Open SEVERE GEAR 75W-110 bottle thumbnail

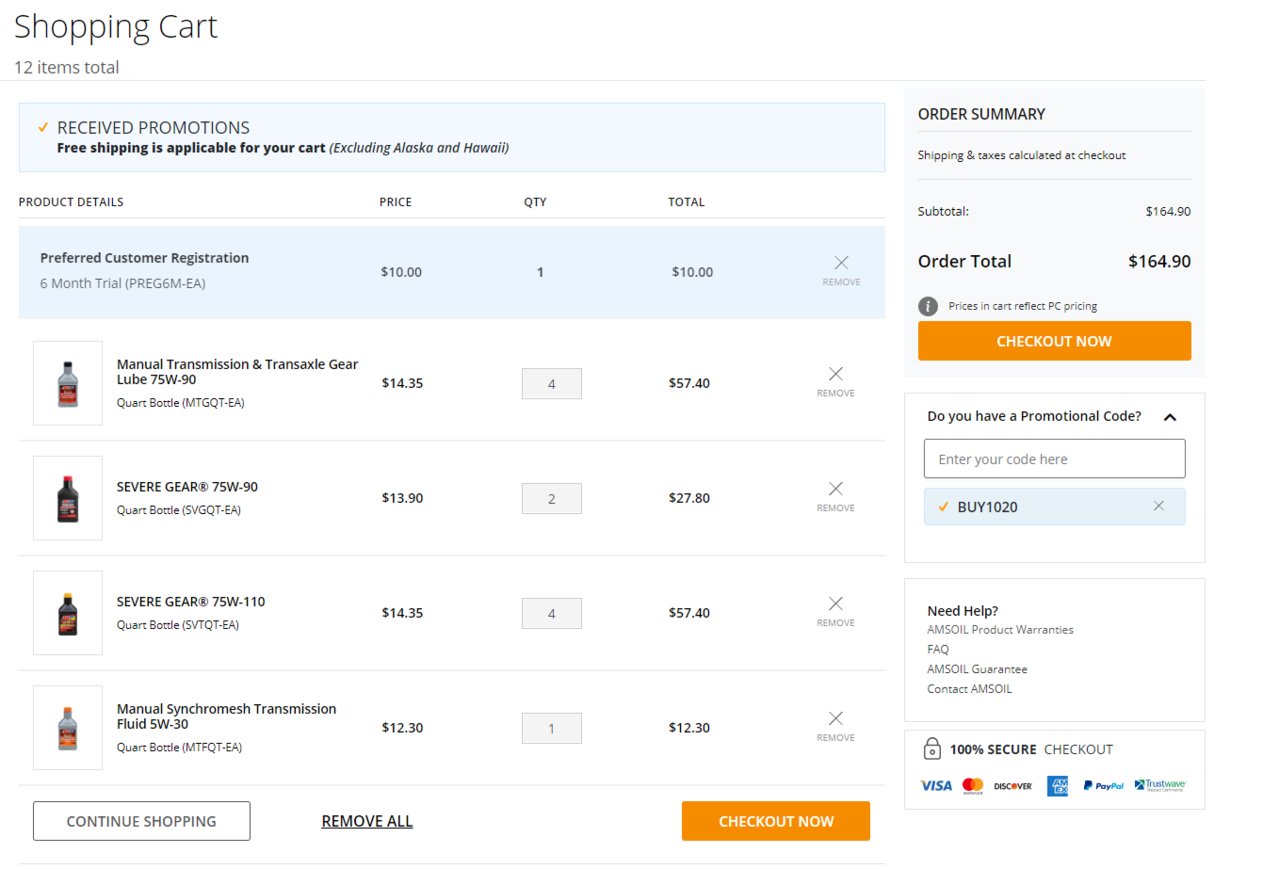tap(68, 613)
